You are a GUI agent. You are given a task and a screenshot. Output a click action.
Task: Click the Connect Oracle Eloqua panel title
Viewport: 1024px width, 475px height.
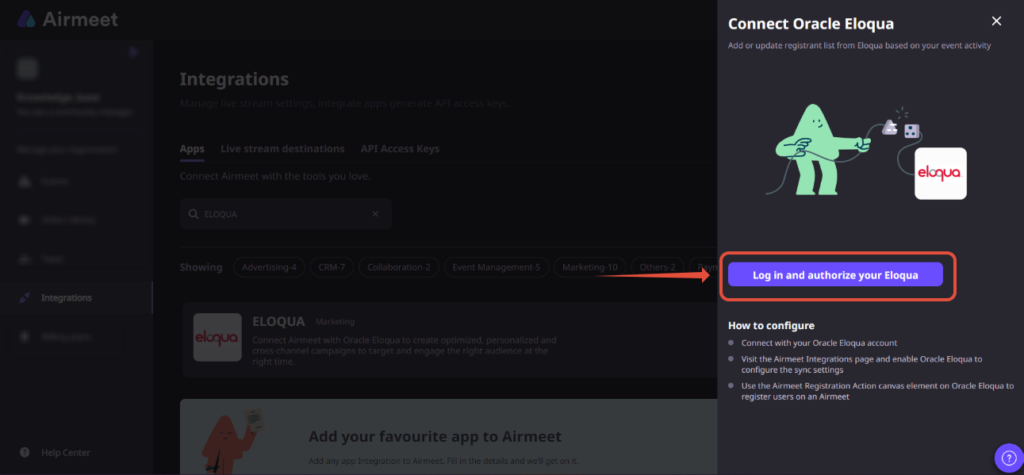(810, 24)
